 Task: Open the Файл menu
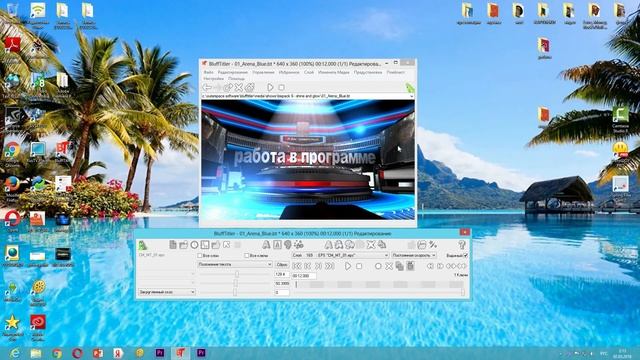pos(208,72)
